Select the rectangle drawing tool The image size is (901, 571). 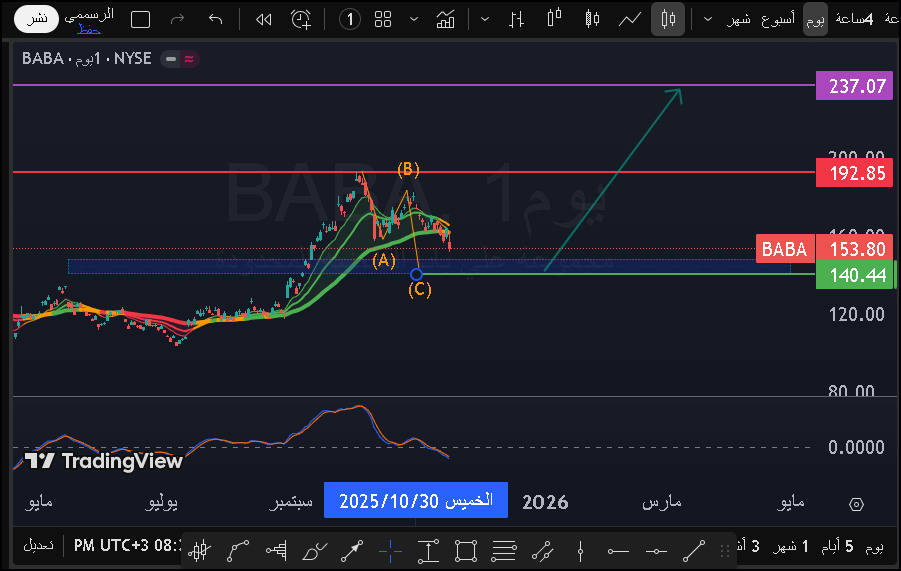466,551
